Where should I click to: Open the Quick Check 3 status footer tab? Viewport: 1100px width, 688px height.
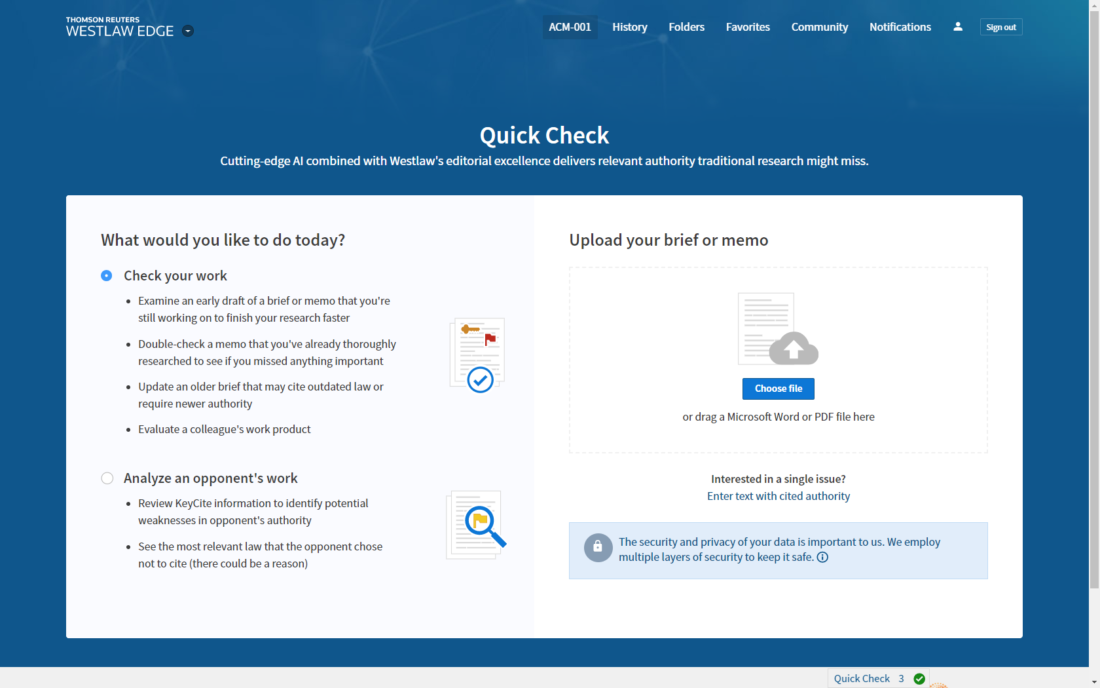[878, 678]
